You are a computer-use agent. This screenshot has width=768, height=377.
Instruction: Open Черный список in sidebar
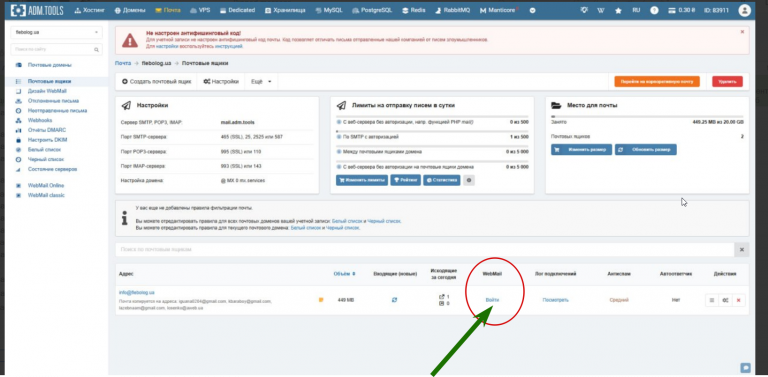(x=46, y=160)
